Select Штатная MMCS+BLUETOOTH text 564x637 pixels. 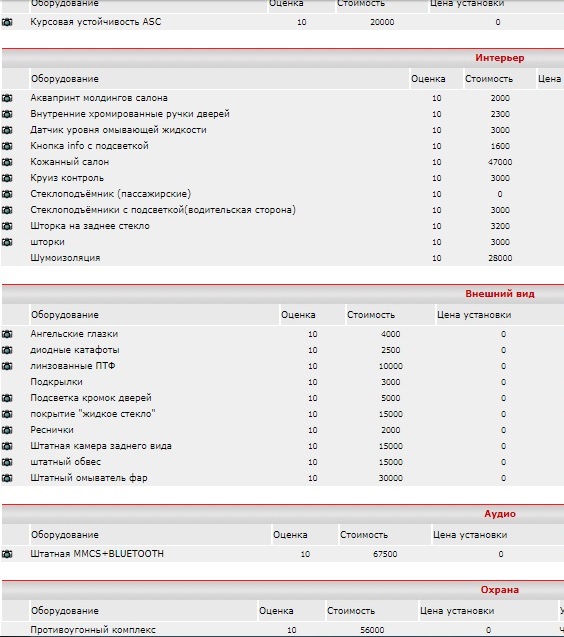[97, 554]
